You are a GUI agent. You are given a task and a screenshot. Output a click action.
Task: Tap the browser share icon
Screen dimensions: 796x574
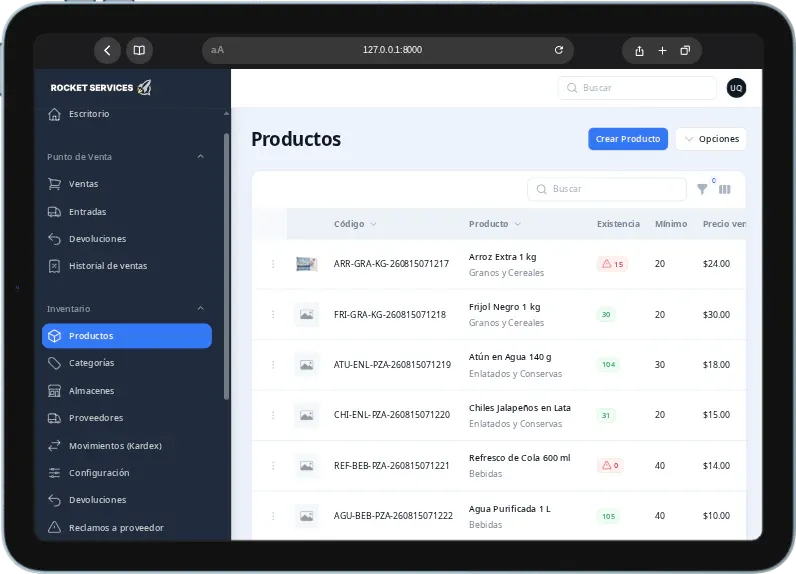(x=639, y=51)
